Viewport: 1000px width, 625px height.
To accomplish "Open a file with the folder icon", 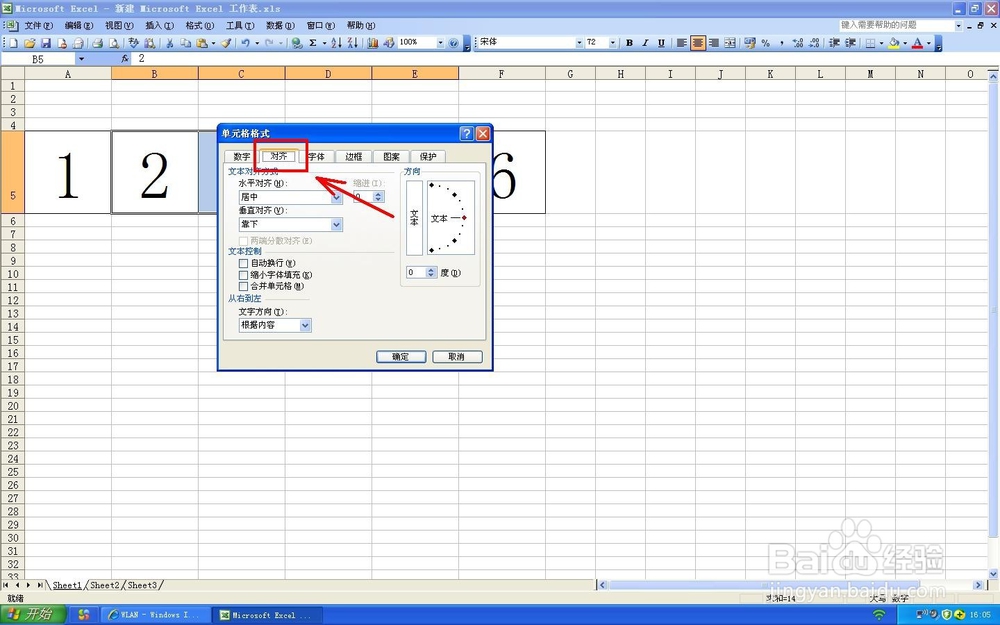I will point(29,43).
